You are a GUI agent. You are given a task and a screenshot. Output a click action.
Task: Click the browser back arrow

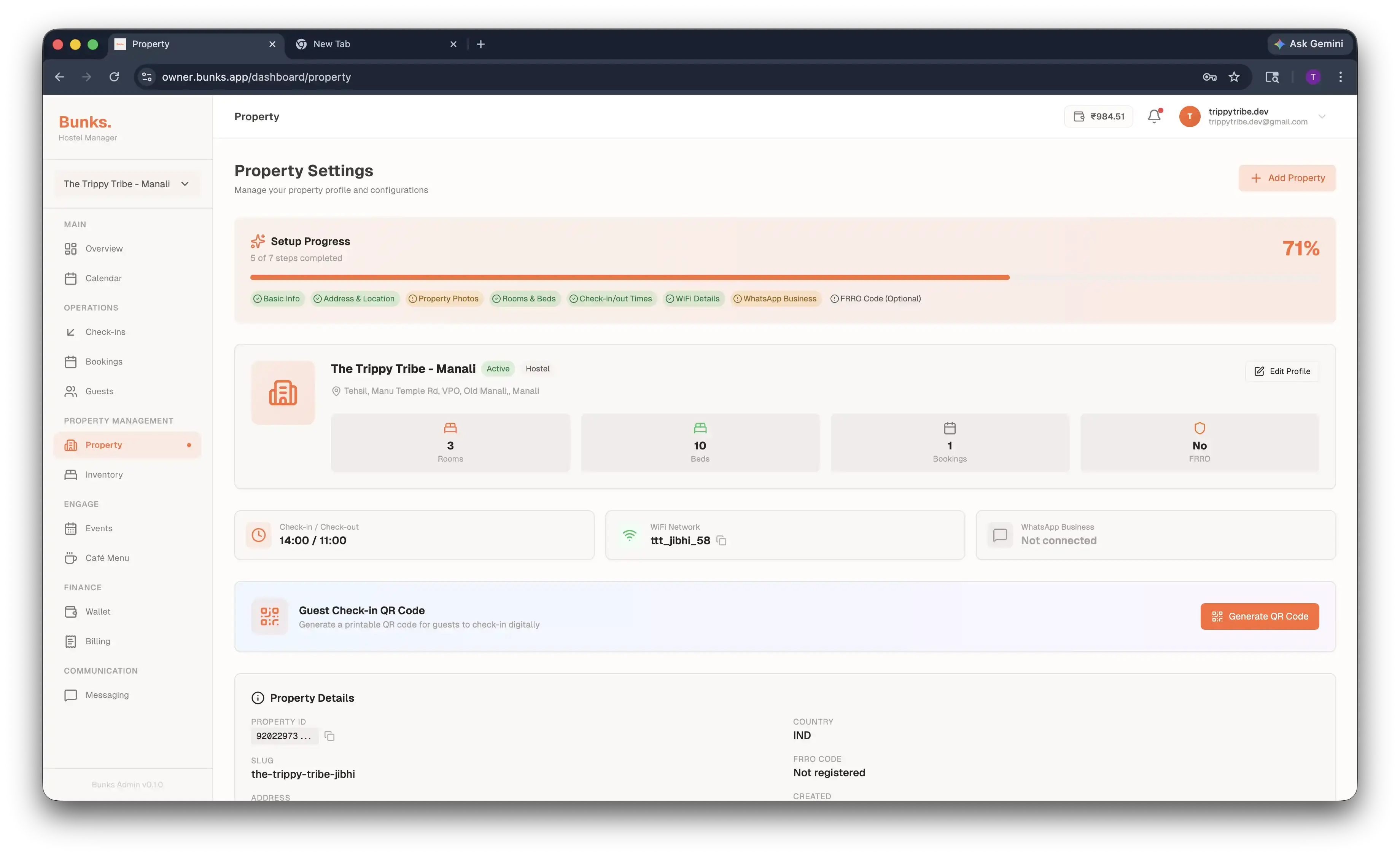click(60, 77)
